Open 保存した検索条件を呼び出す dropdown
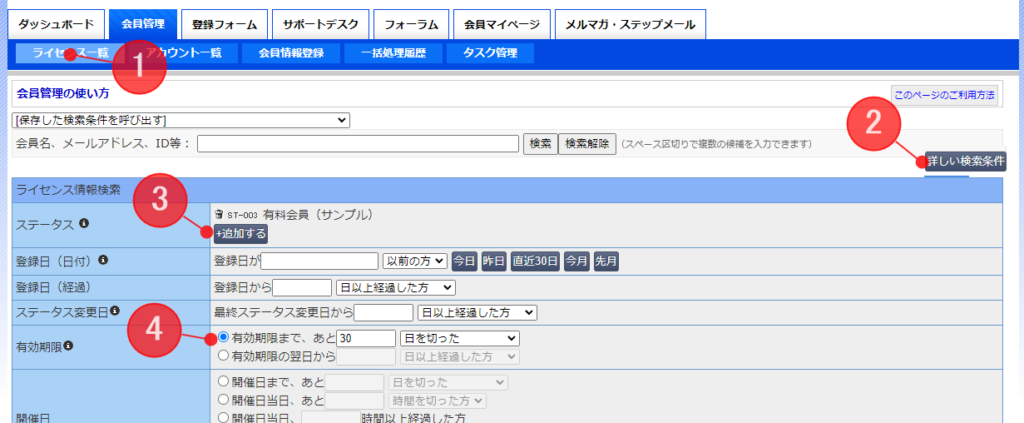The height and width of the screenshot is (423, 1024). (181, 120)
